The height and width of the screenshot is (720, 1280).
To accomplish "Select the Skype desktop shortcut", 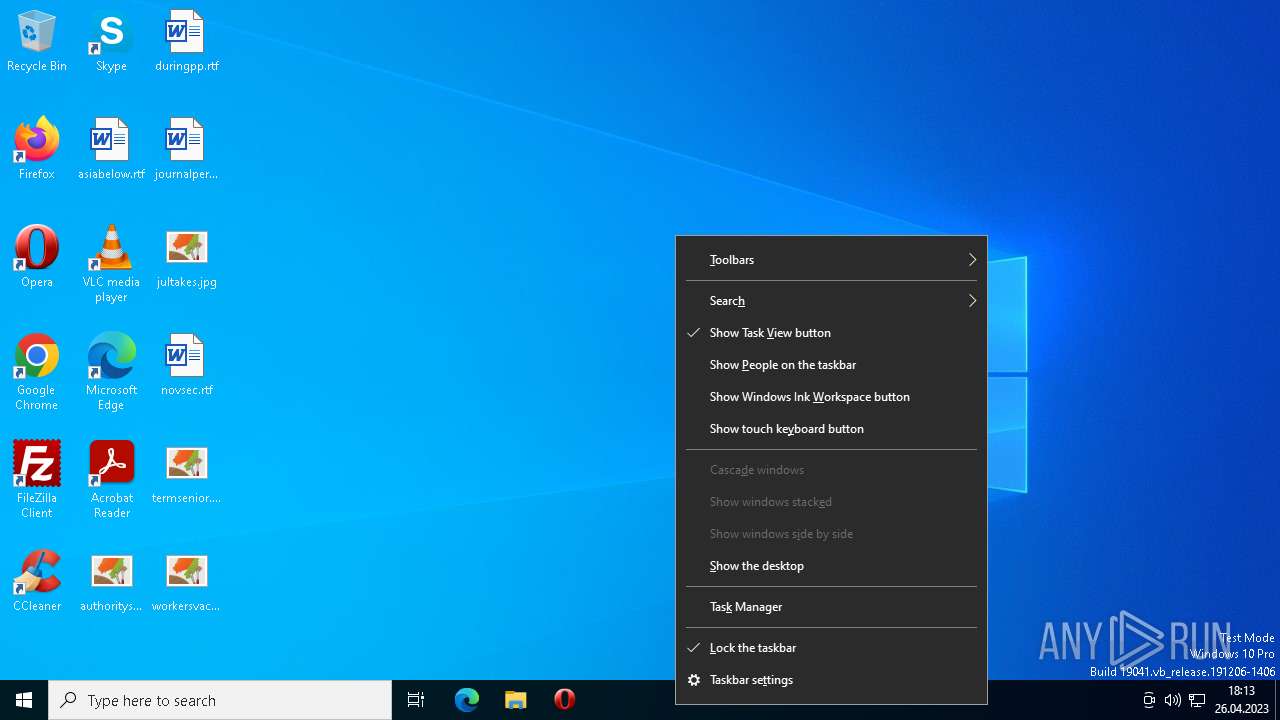I will pos(111,41).
